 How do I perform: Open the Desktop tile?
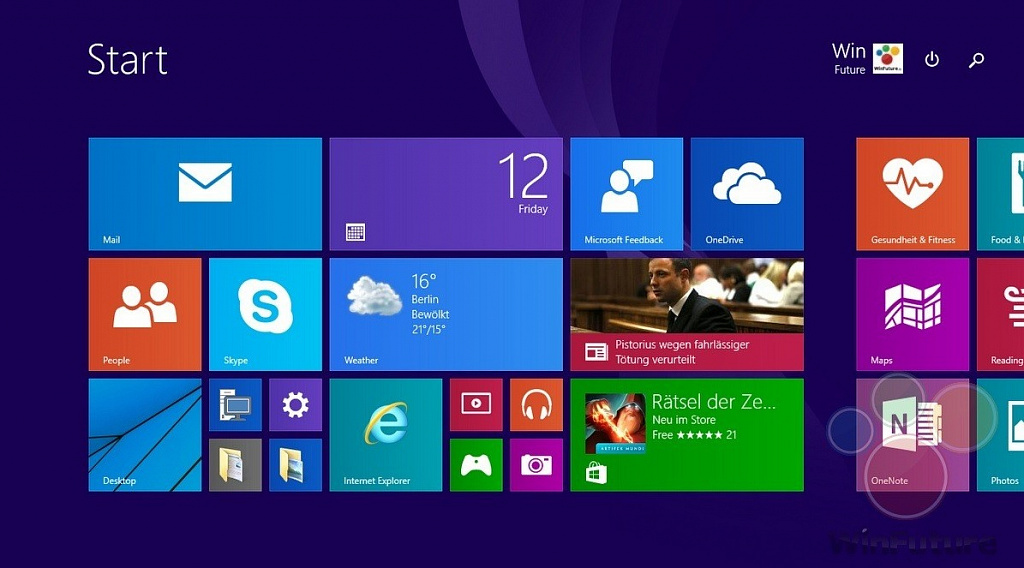[145, 435]
